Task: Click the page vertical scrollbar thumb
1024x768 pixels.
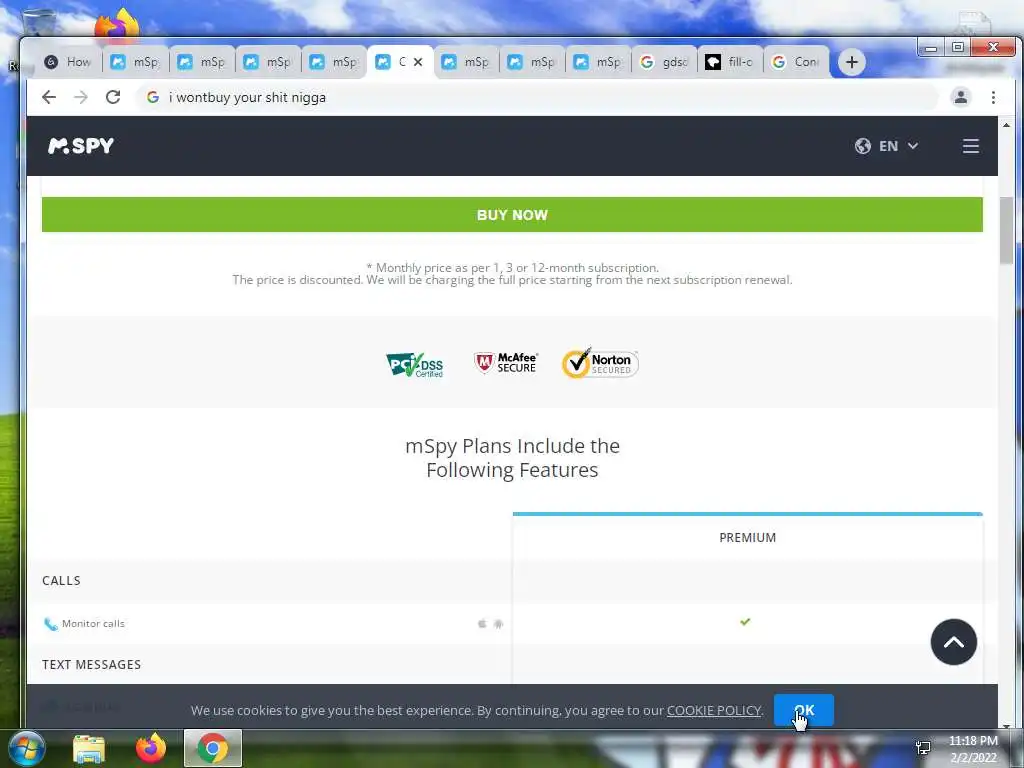Action: click(1006, 230)
